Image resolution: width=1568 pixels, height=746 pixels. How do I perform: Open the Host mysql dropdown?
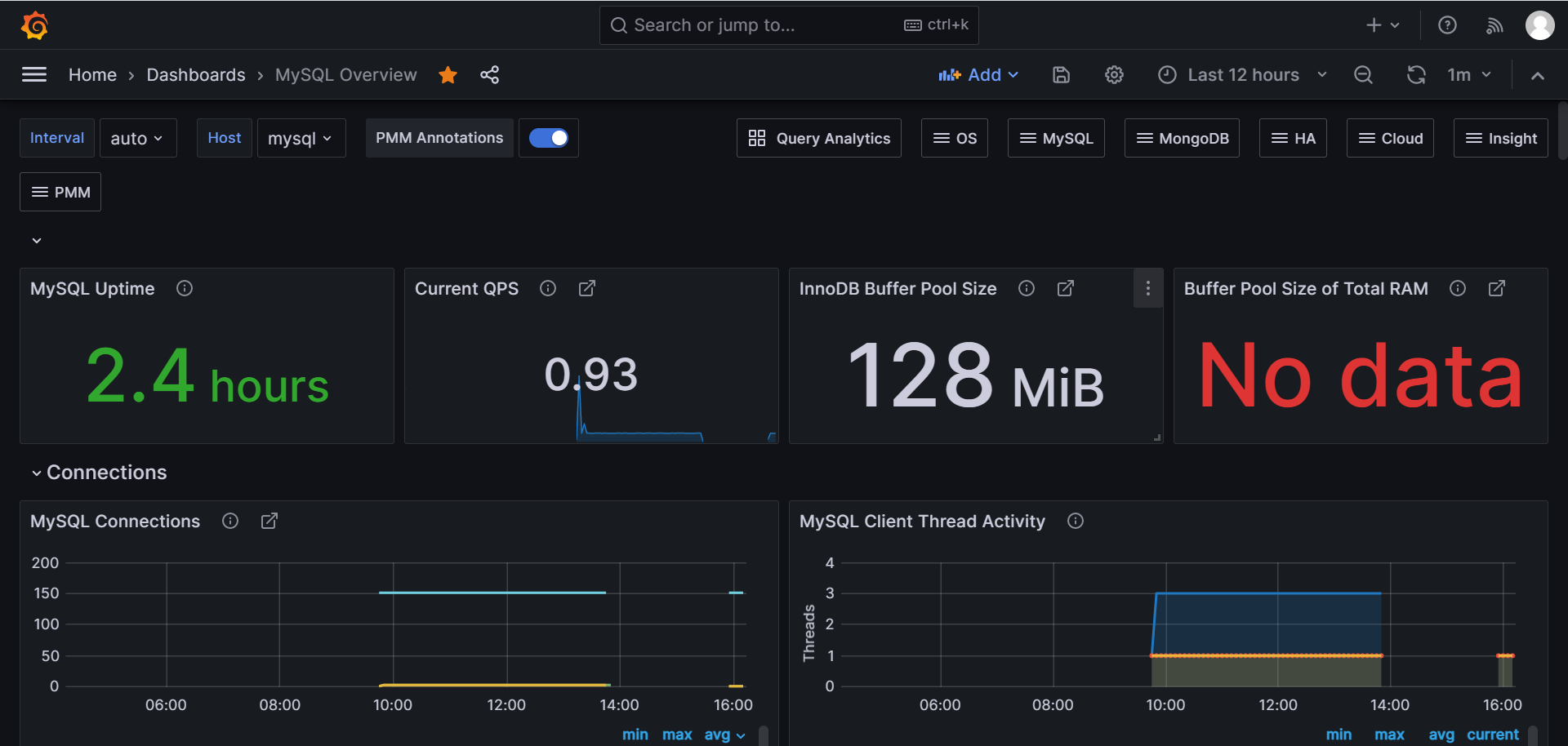[x=301, y=138]
